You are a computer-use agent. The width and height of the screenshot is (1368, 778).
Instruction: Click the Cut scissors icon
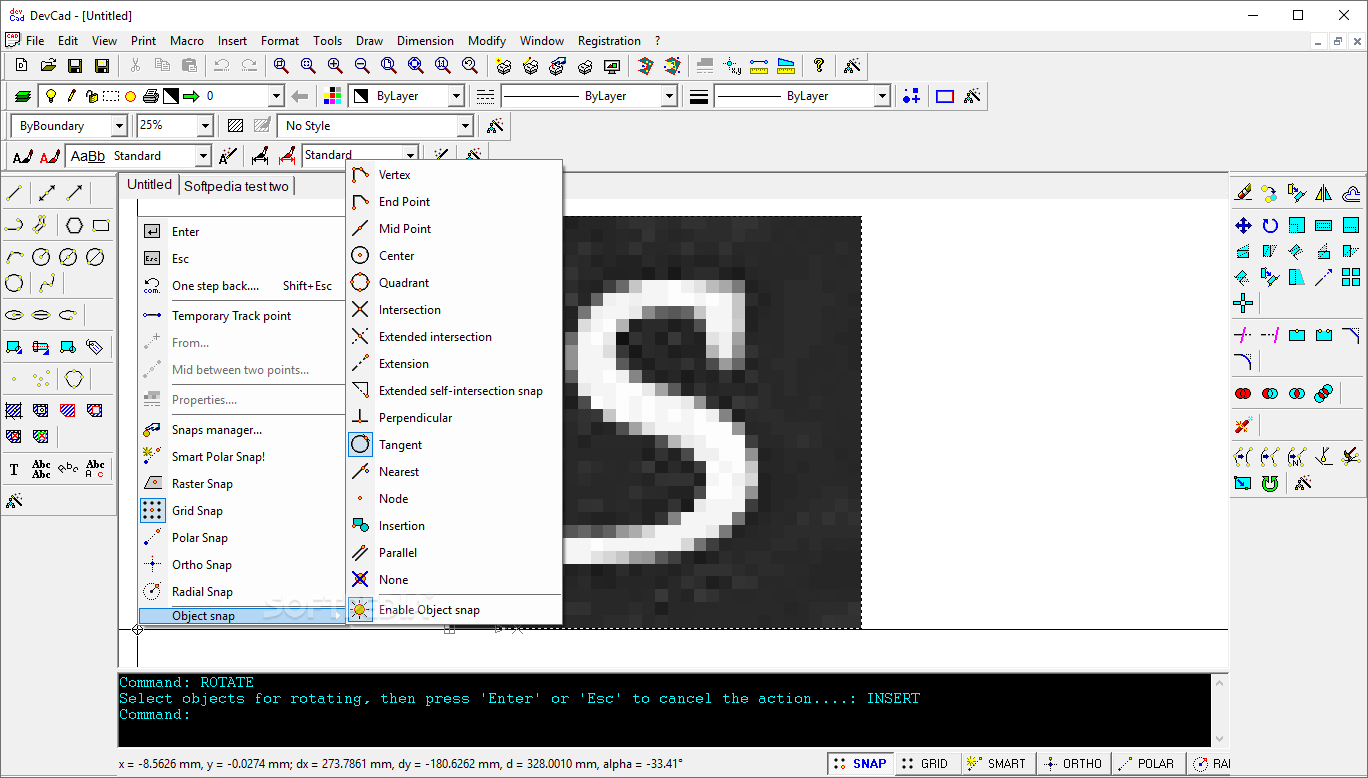[x=135, y=66]
